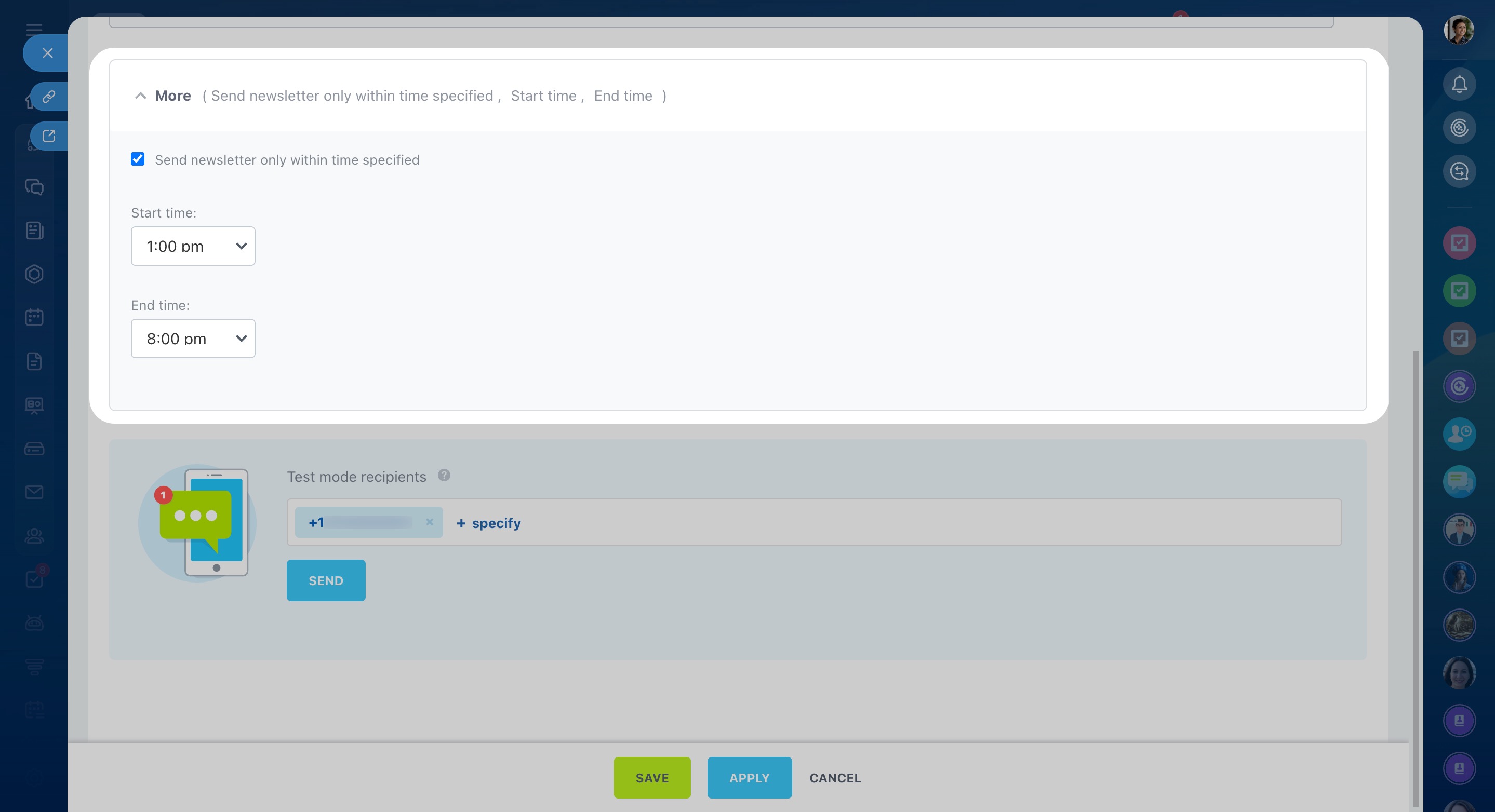Open the Start time dropdown
The width and height of the screenshot is (1495, 812).
[193, 246]
